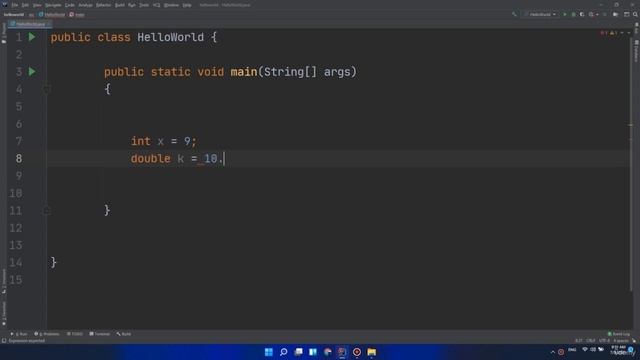Click Search Everywhere magnifier icon at top right
Viewport: 640px width, 360px height.
[635, 14]
